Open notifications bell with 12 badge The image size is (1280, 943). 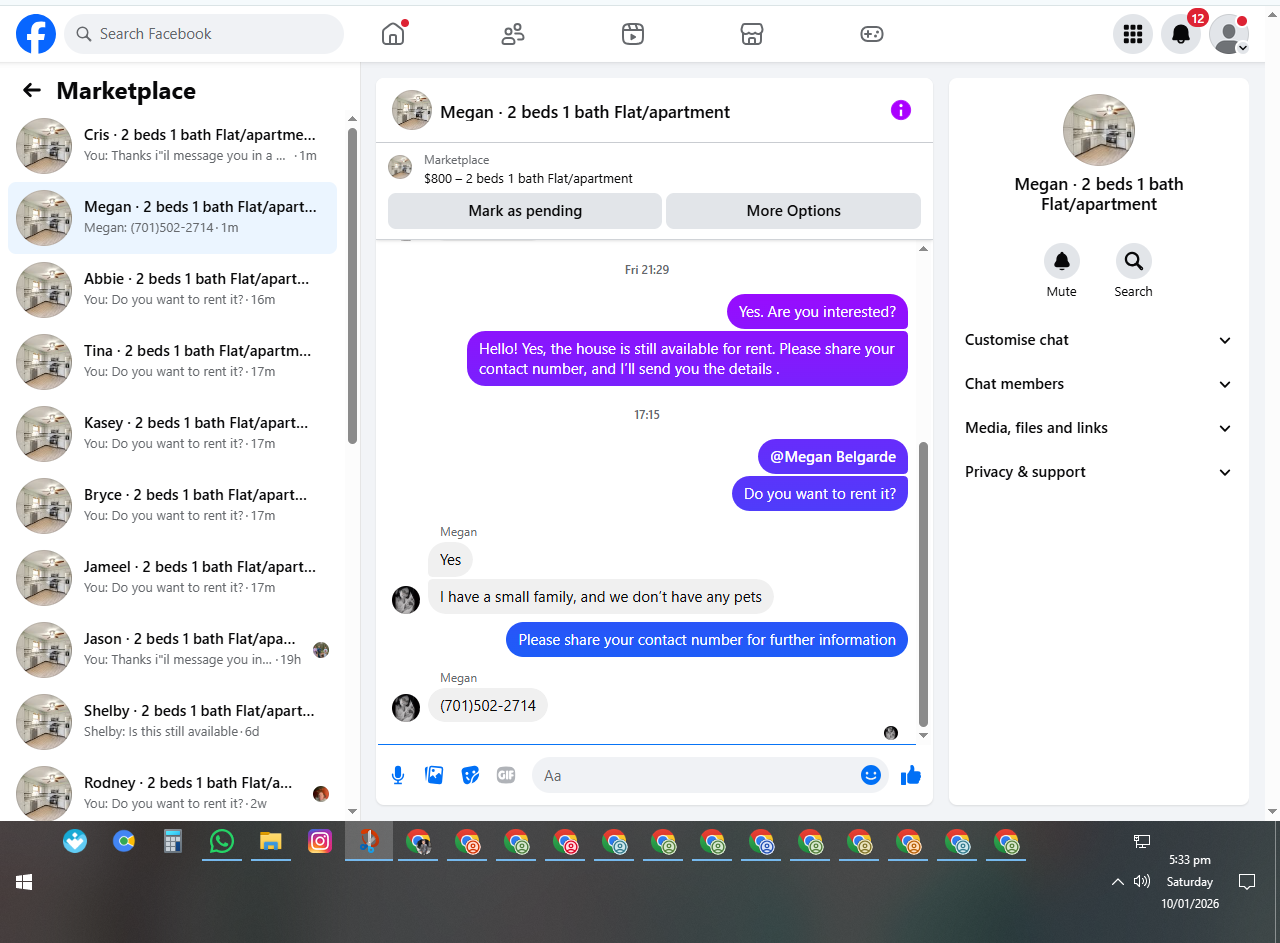(1181, 34)
